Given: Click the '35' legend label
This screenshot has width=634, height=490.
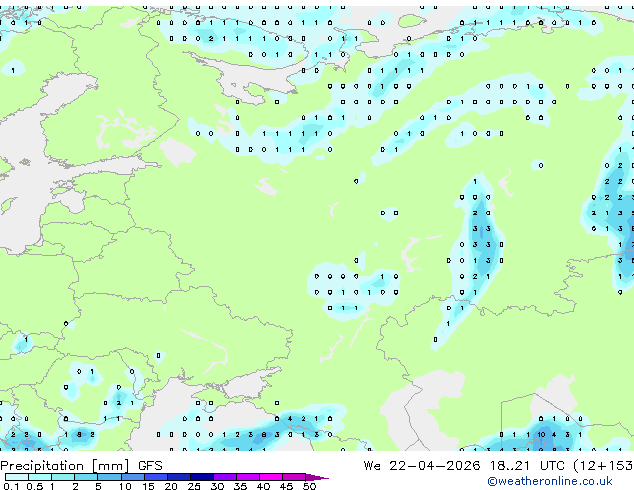Looking at the screenshot, I should click(240, 486).
